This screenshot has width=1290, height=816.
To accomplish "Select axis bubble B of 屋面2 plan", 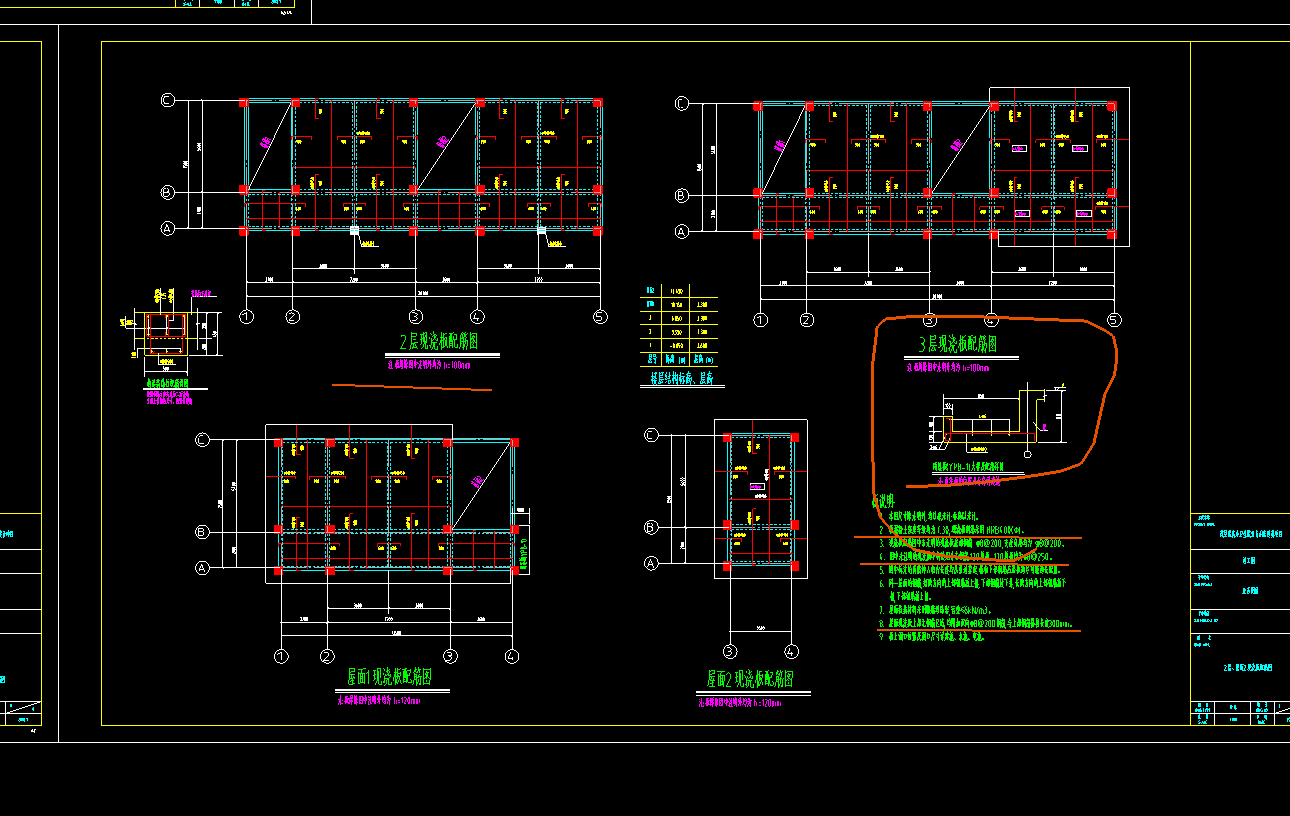I will (651, 527).
